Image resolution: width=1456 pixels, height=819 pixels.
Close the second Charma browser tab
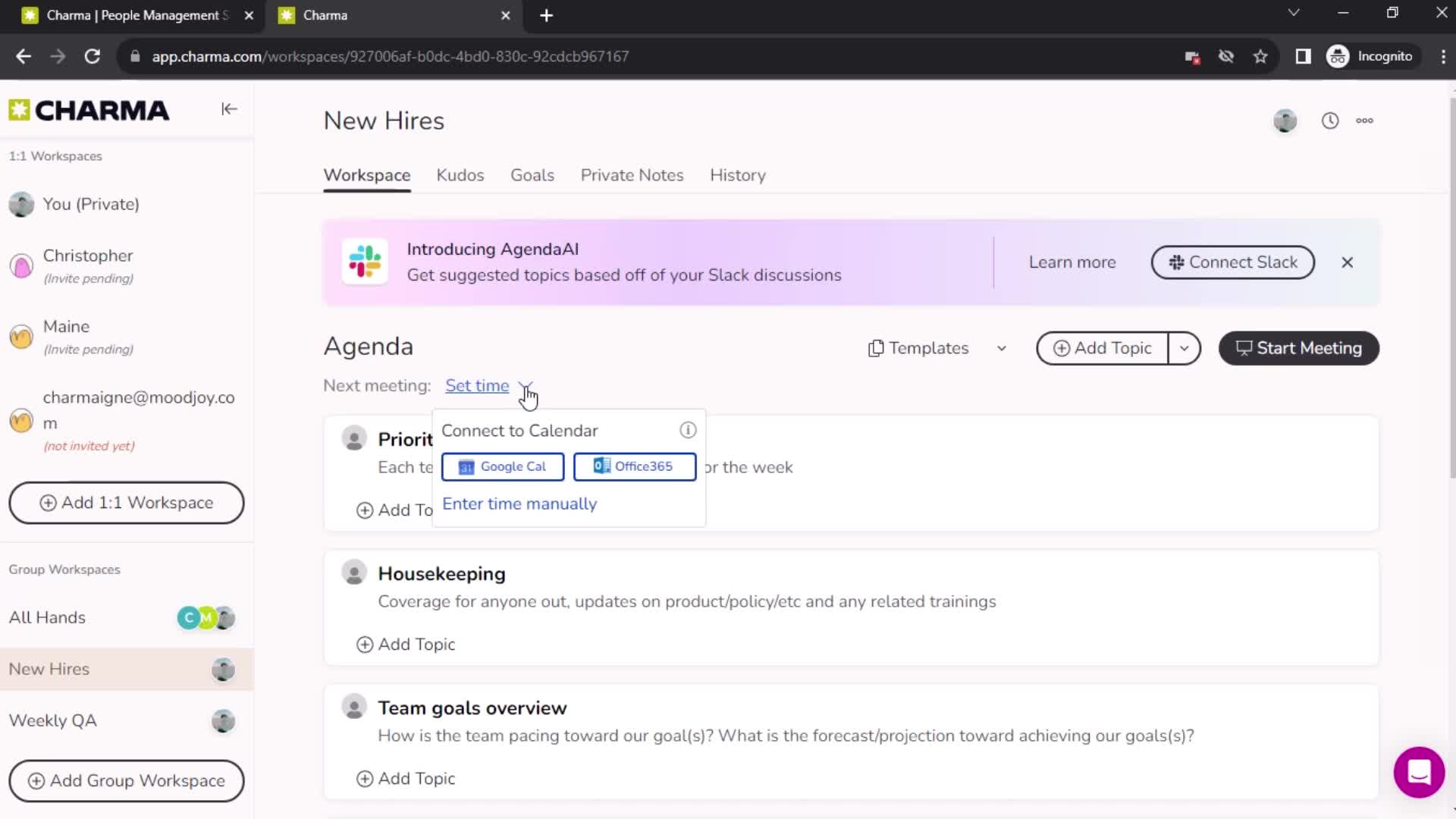506,15
